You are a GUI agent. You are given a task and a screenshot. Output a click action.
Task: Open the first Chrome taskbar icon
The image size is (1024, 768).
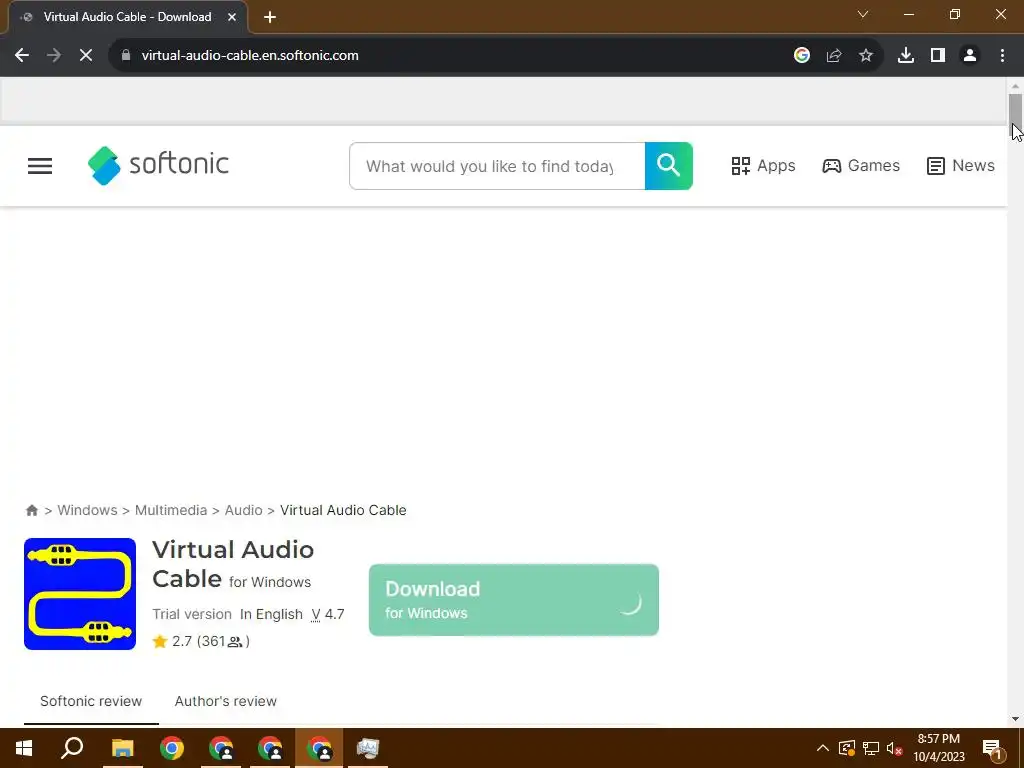click(x=172, y=748)
